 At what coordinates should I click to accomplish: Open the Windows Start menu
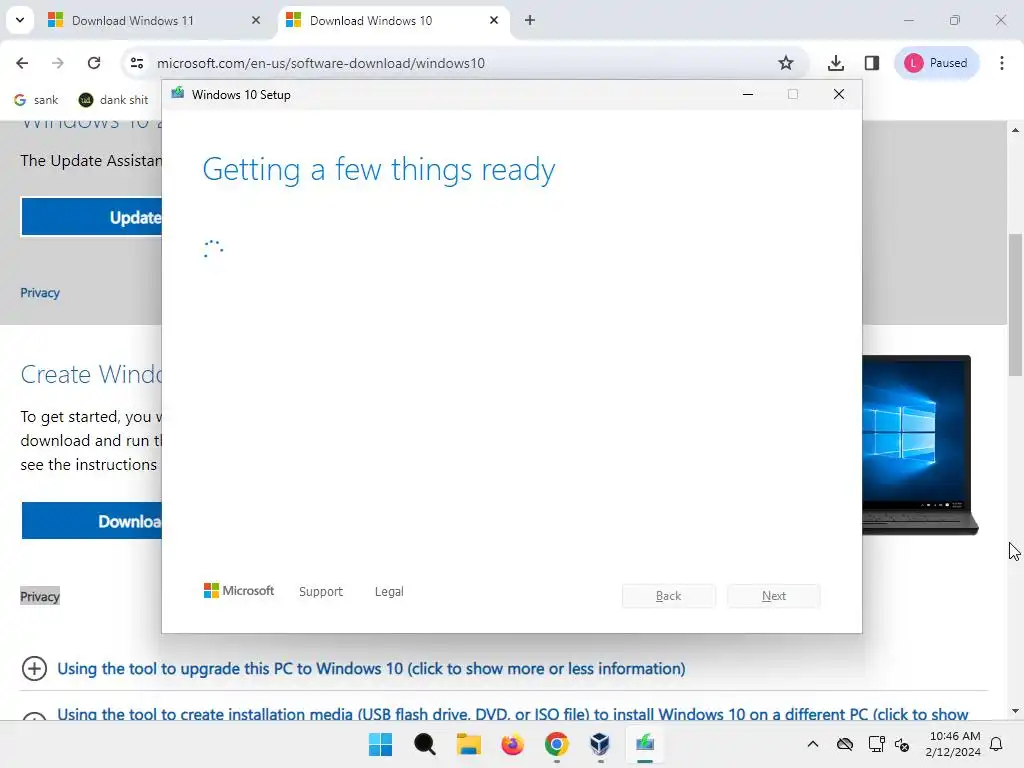point(380,744)
